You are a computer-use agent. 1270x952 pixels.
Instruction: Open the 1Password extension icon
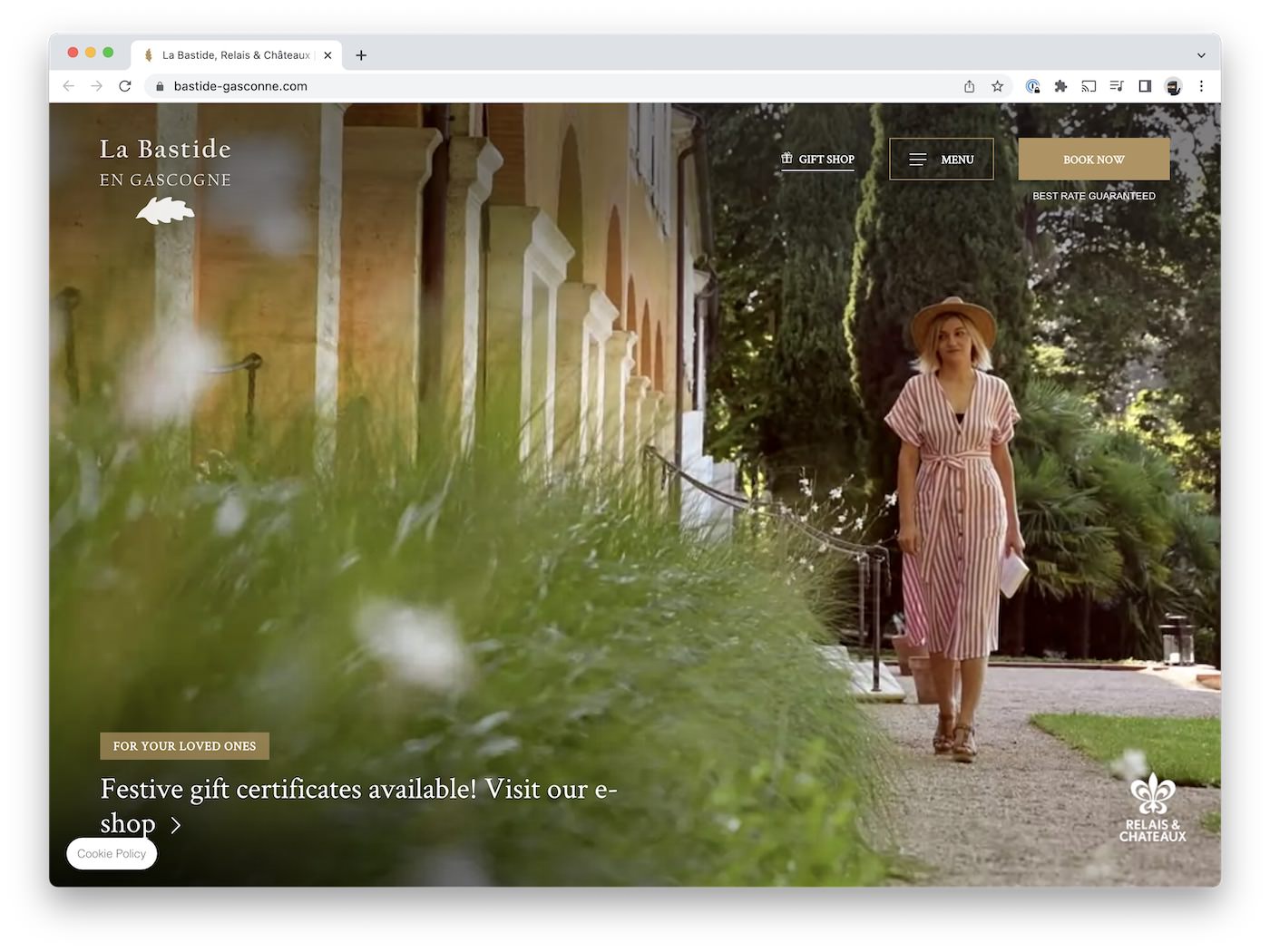[1032, 86]
